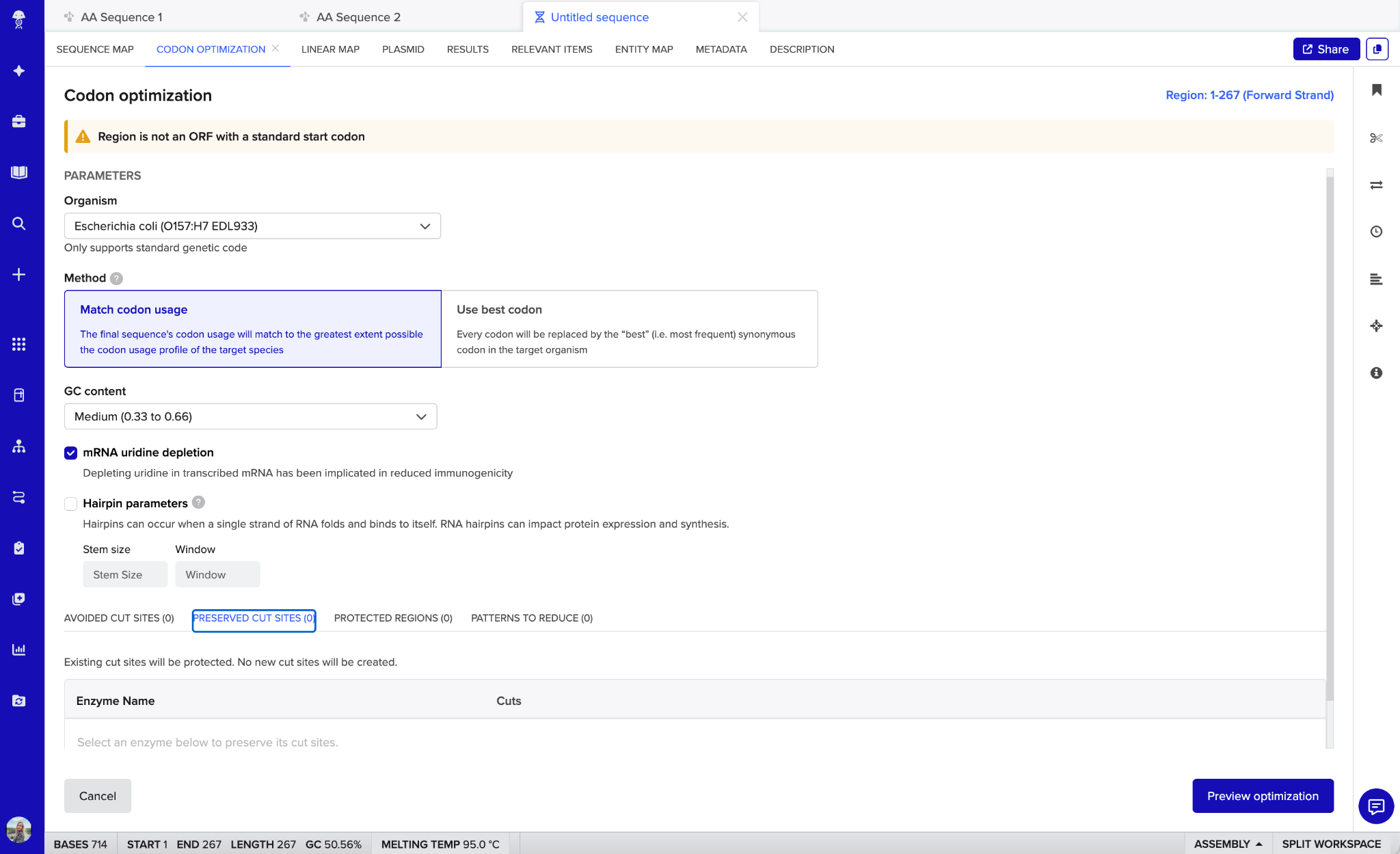
Task: Switch to the LINEAR MAP tab
Action: (x=330, y=49)
